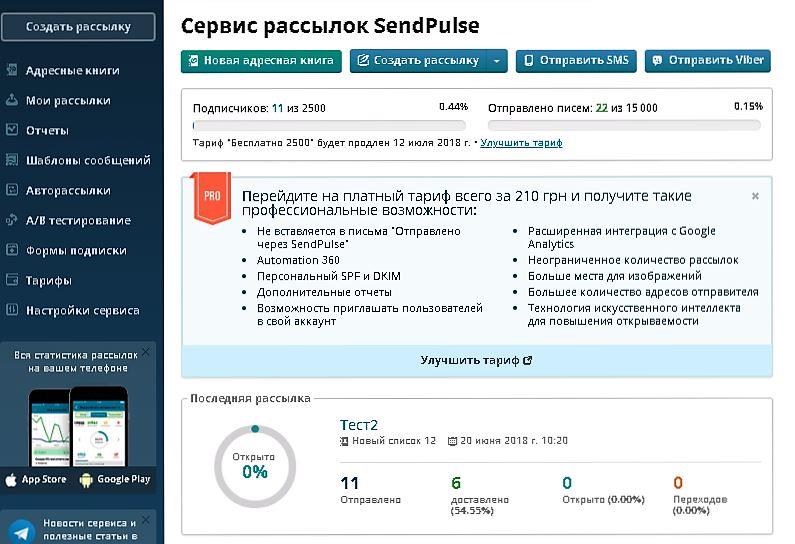795x544 pixels.
Task: Expand the Создать рассылку dropdown arrow
Action: point(497,61)
